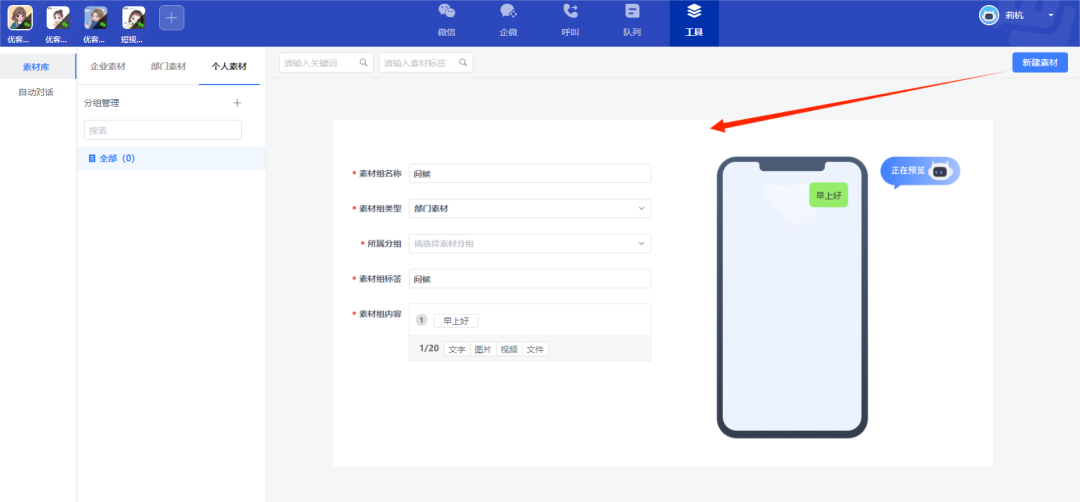This screenshot has height=502, width=1080.
Task: Click the 分组管理 heading text
Action: click(x=102, y=103)
